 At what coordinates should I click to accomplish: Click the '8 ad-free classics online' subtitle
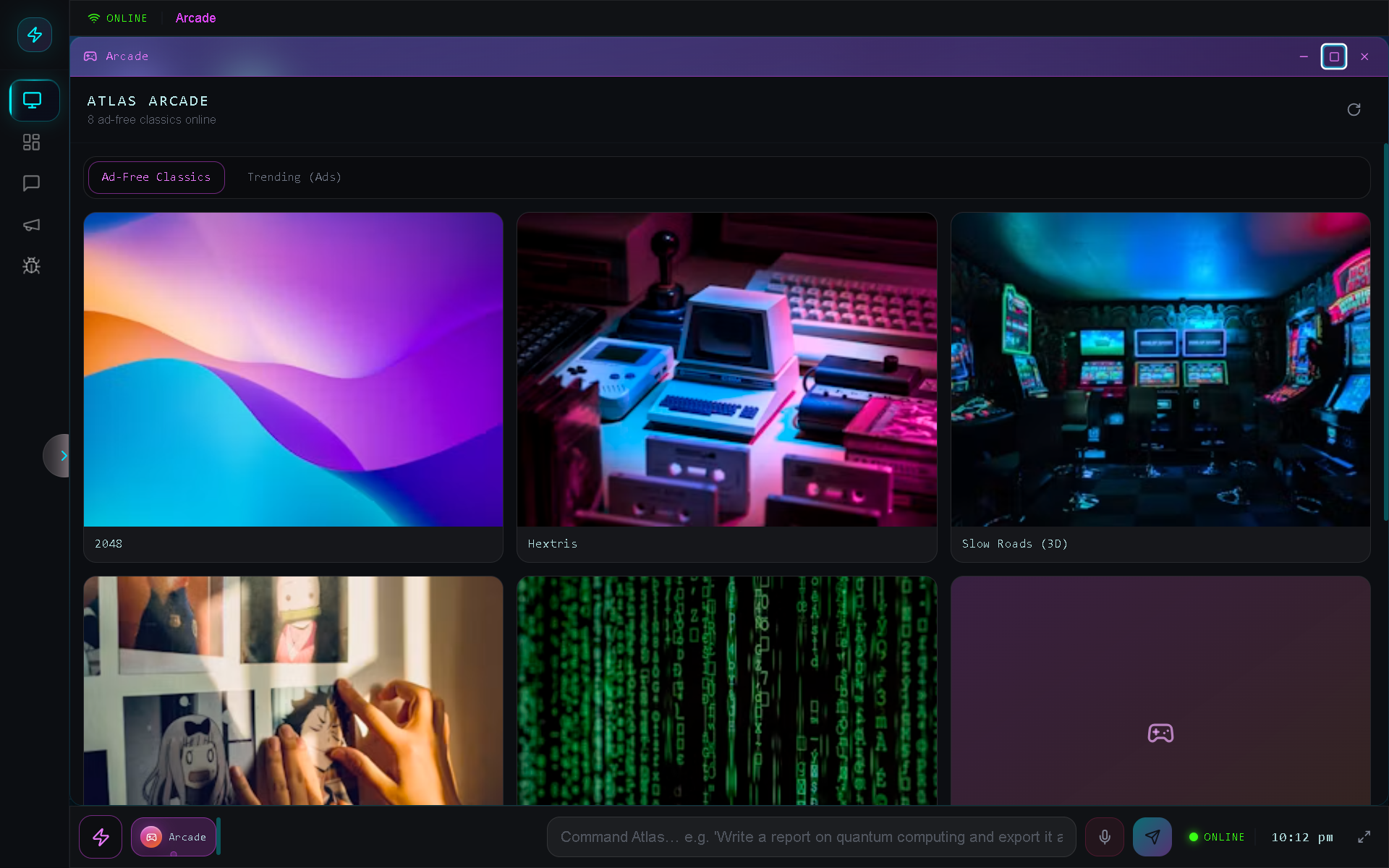(x=152, y=120)
